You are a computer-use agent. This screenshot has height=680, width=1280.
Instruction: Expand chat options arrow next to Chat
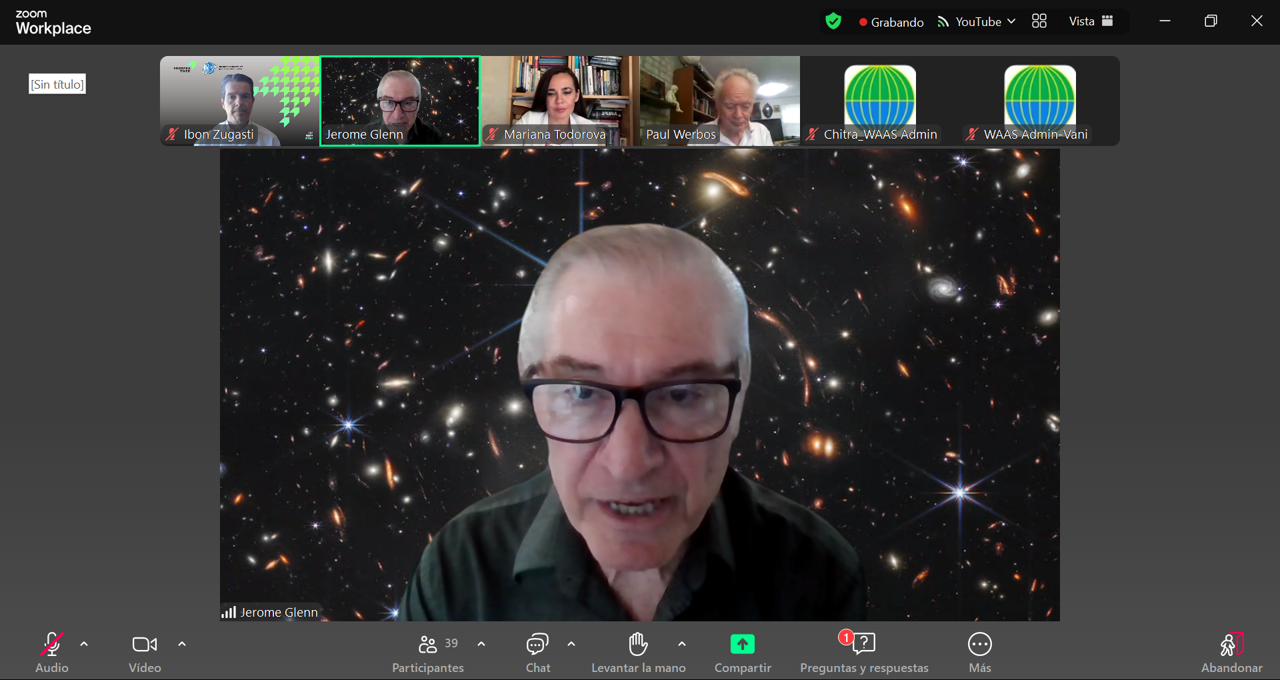point(571,644)
